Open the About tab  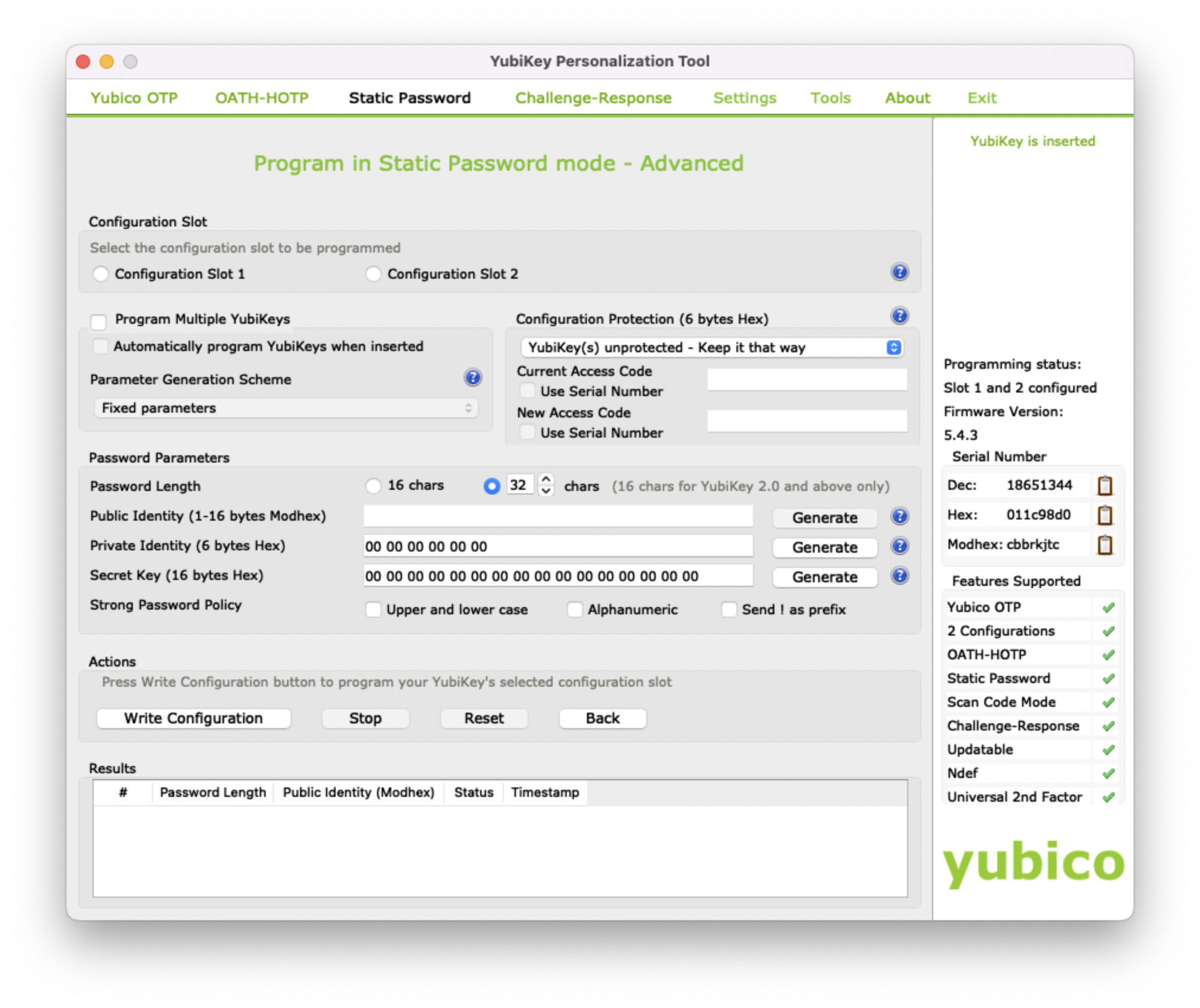click(x=908, y=98)
